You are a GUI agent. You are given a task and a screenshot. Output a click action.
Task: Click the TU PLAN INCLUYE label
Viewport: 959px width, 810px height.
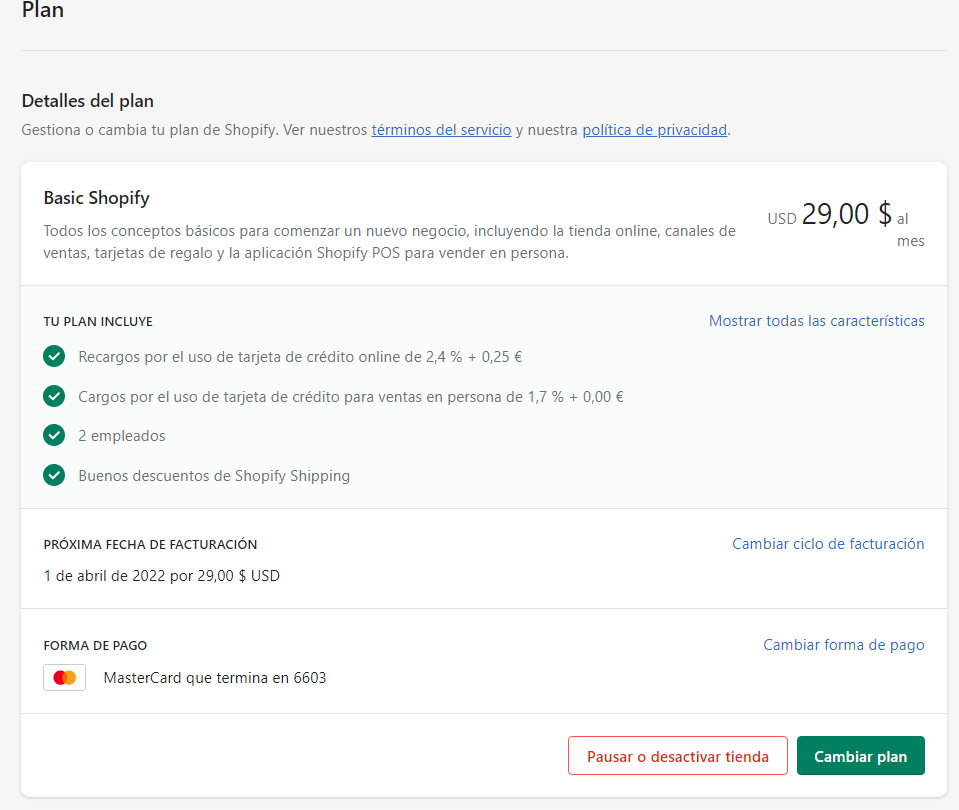coord(98,322)
